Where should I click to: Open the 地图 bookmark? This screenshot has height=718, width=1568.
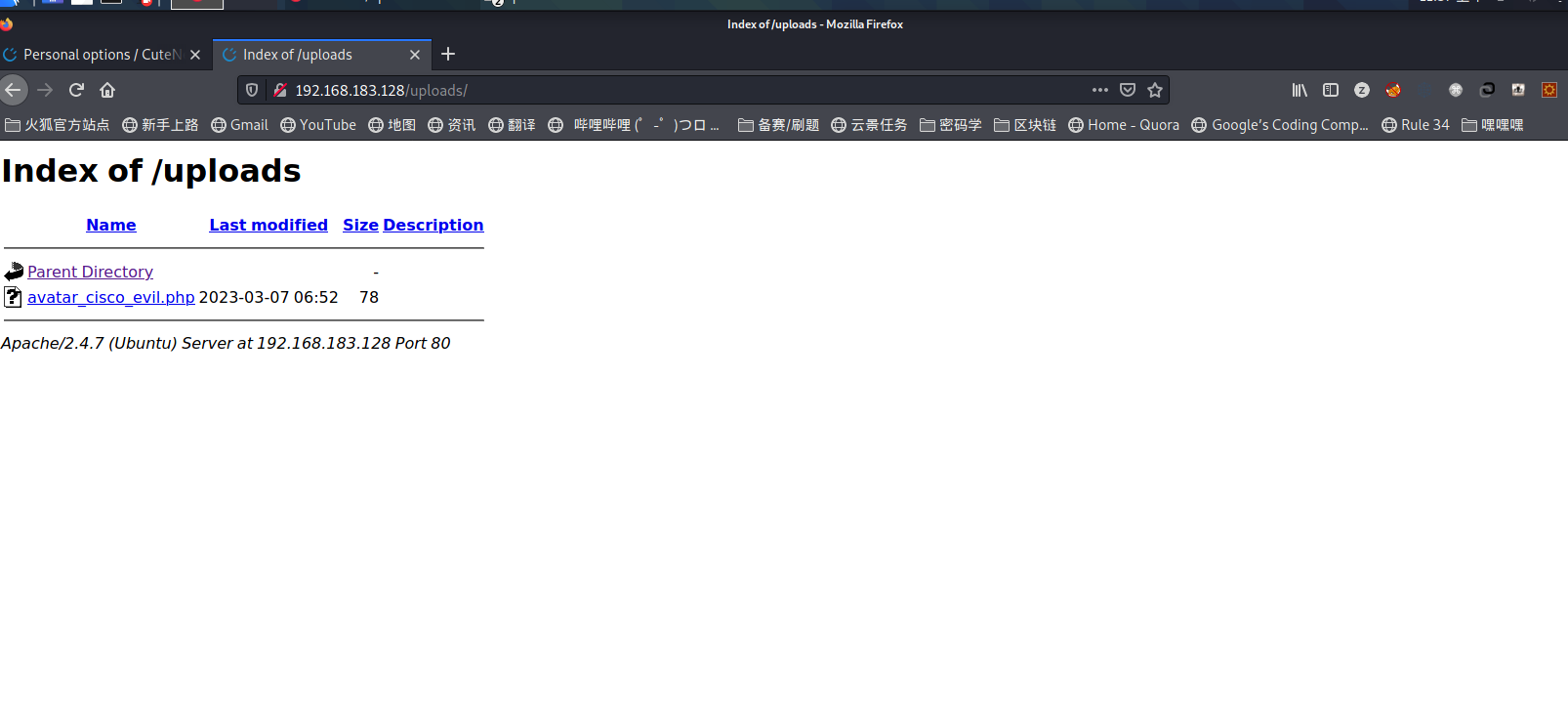tap(392, 125)
